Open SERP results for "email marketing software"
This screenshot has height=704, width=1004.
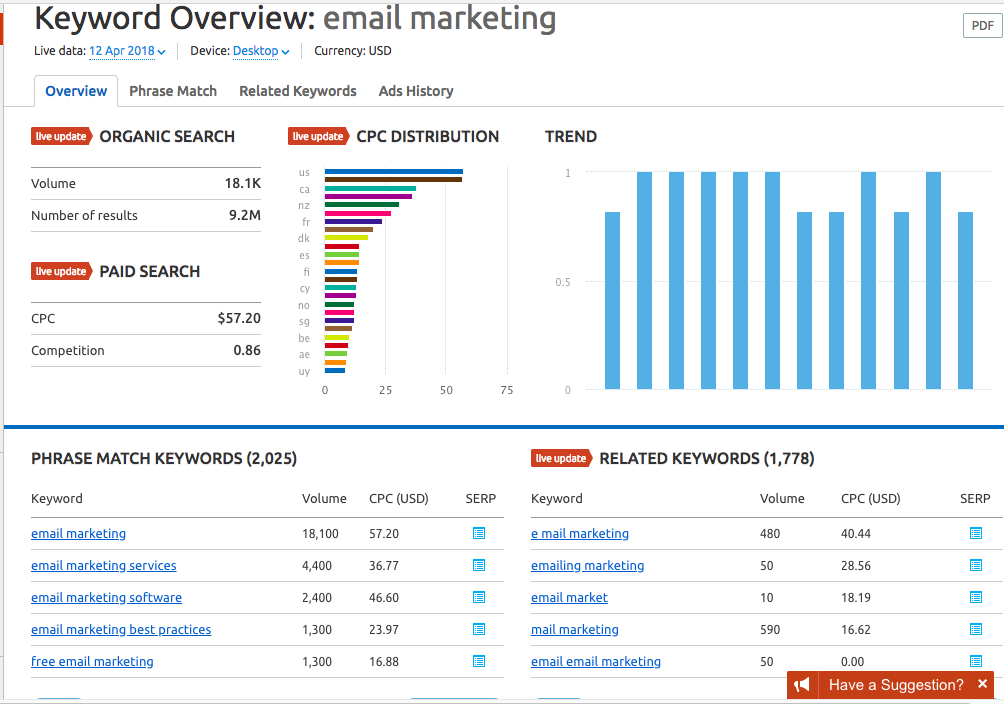click(478, 597)
